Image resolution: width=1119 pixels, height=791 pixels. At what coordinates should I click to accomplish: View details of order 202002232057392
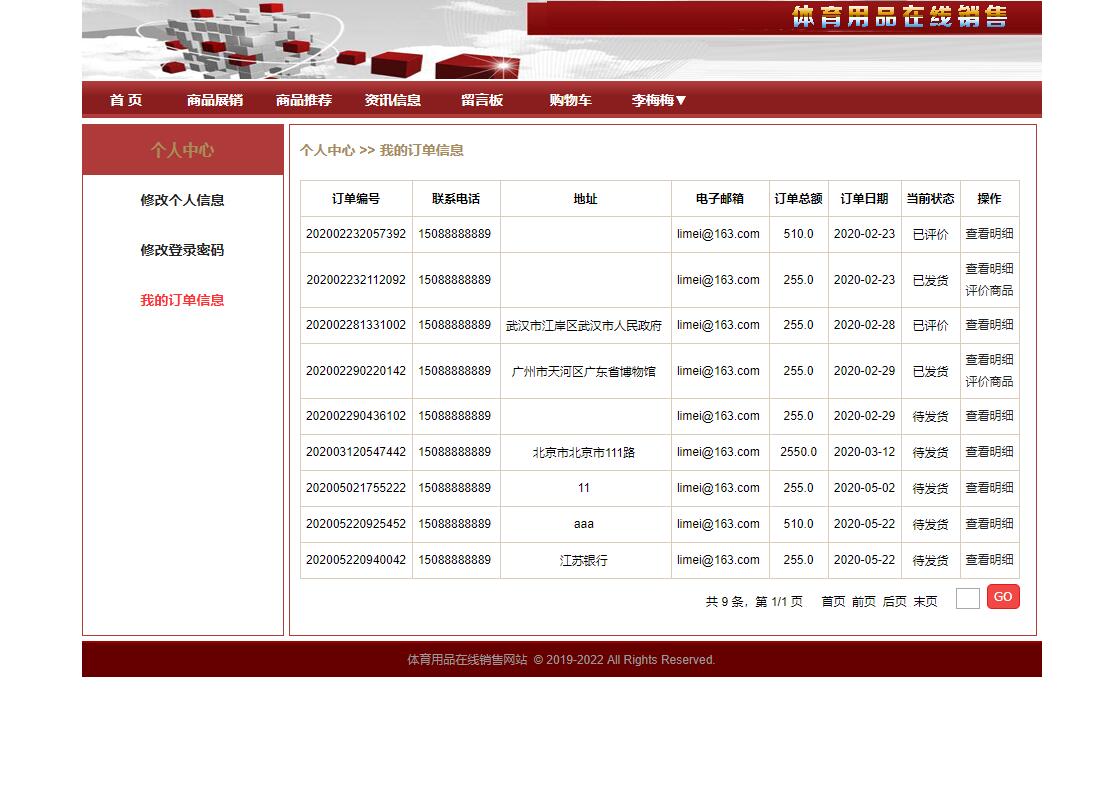click(989, 234)
